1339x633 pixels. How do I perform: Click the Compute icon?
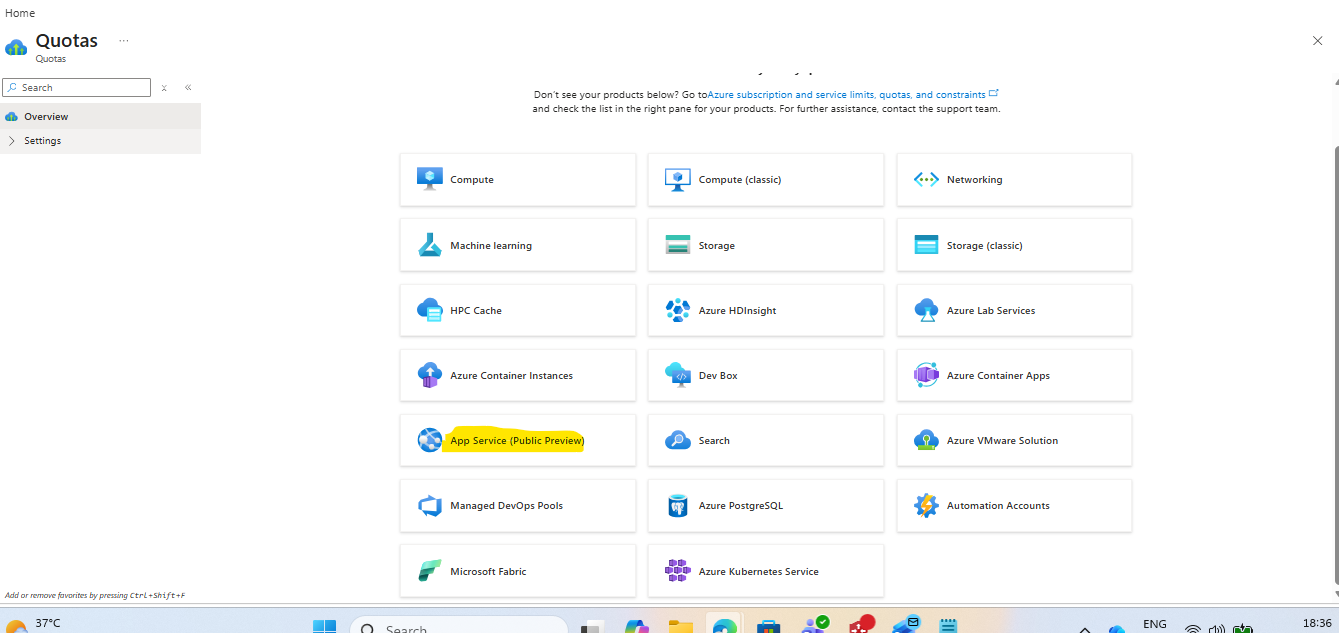tap(429, 179)
